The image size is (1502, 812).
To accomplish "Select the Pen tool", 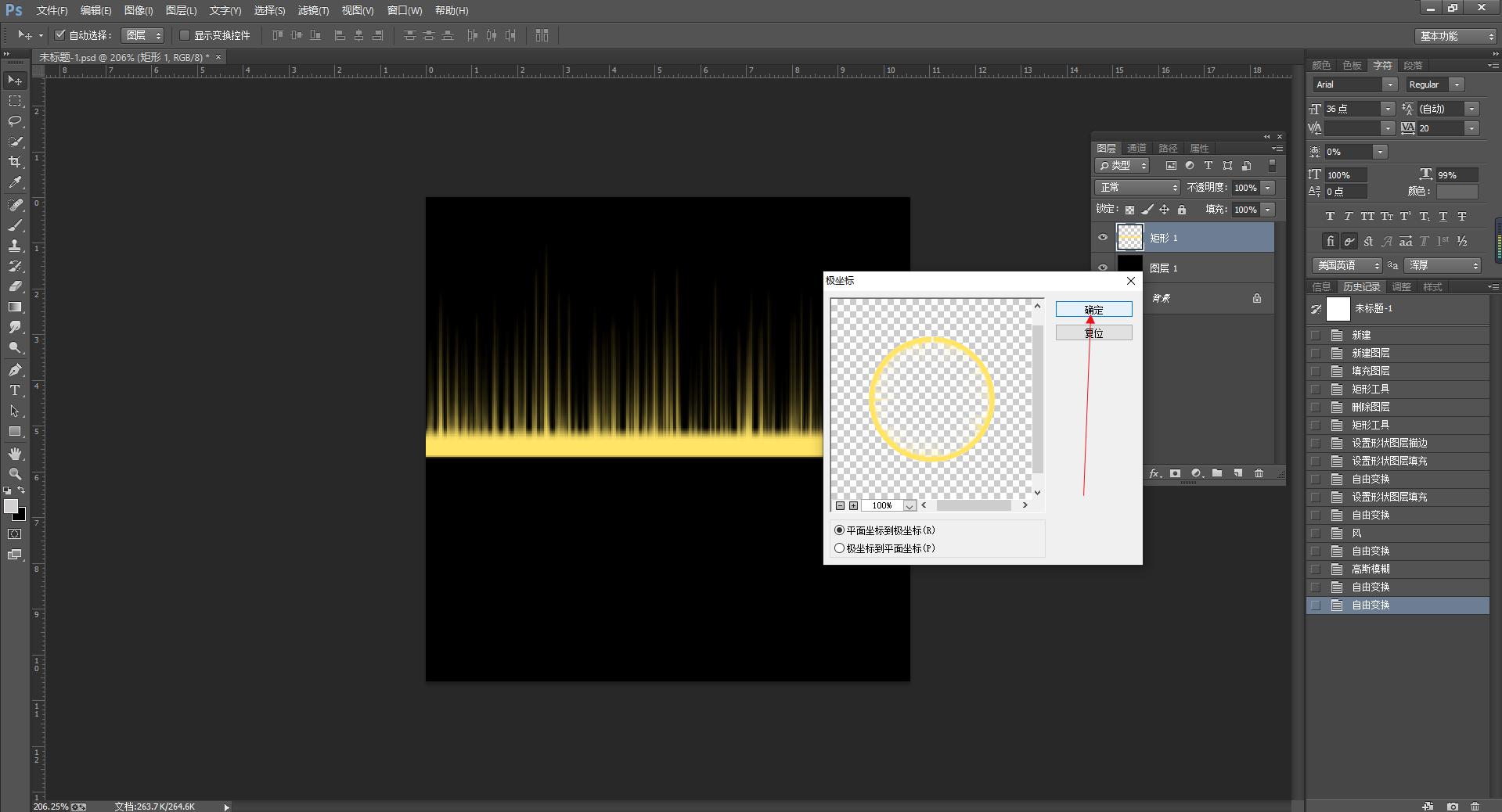I will coord(15,370).
